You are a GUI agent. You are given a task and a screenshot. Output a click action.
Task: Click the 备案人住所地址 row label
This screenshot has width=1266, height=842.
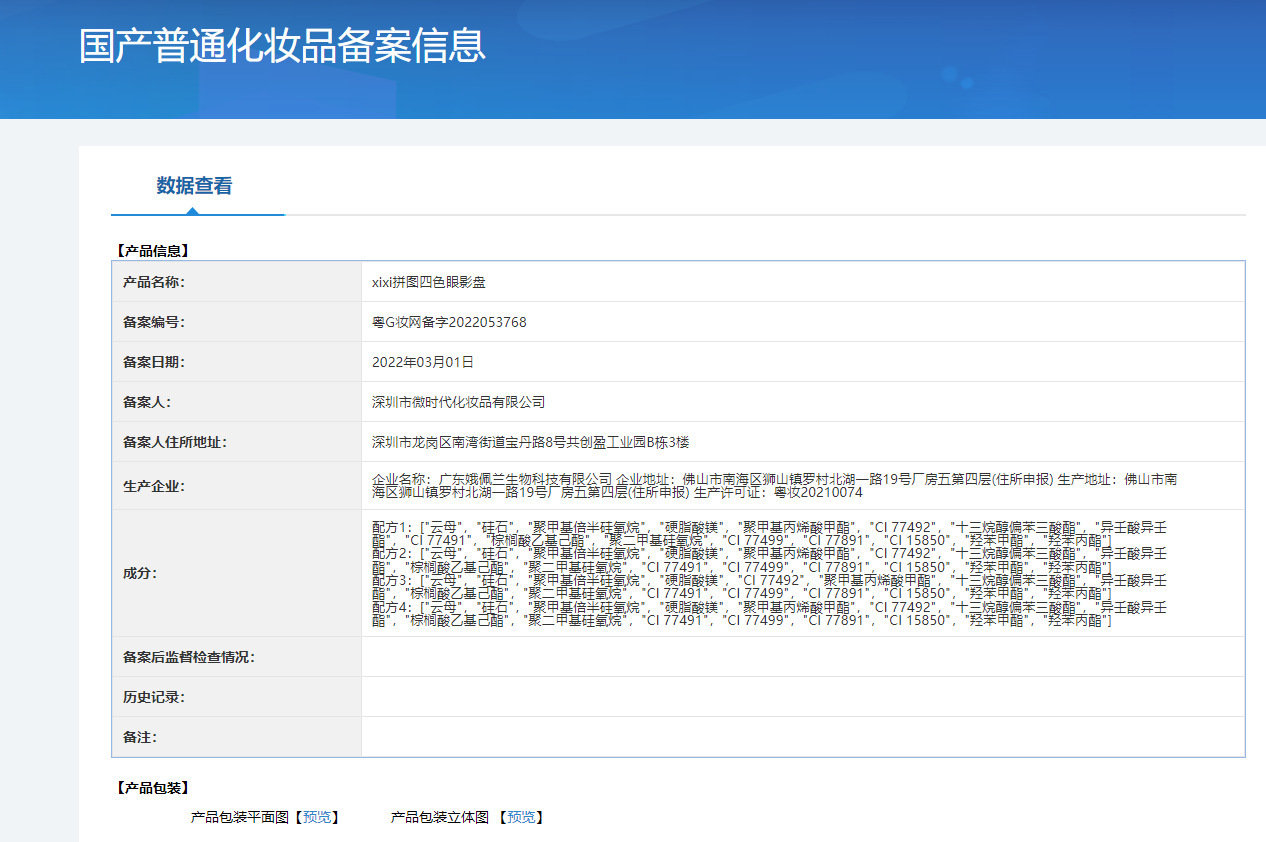point(174,442)
